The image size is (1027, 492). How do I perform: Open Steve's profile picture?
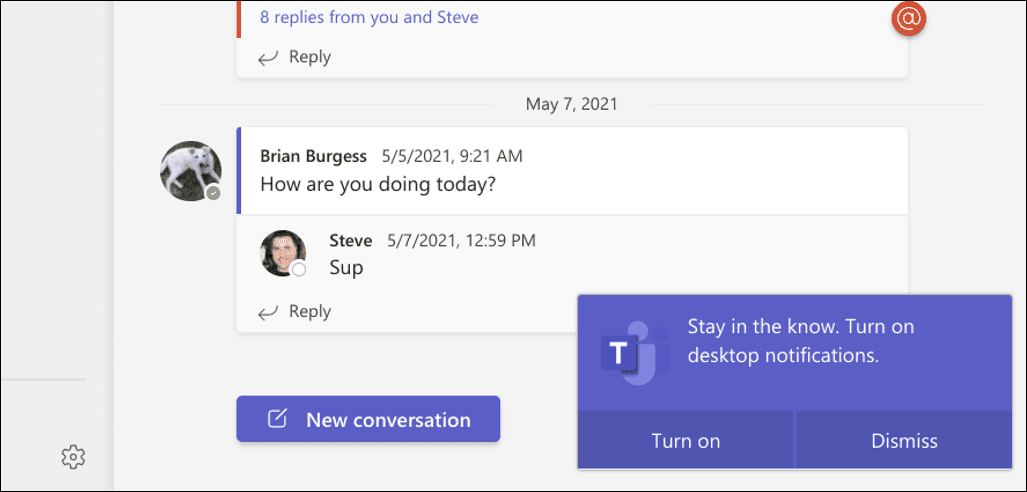282,253
